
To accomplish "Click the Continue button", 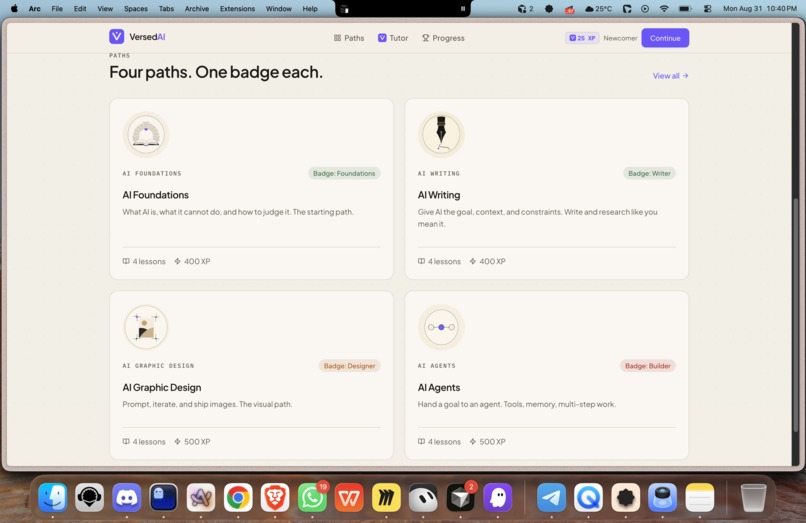I will (x=665, y=38).
